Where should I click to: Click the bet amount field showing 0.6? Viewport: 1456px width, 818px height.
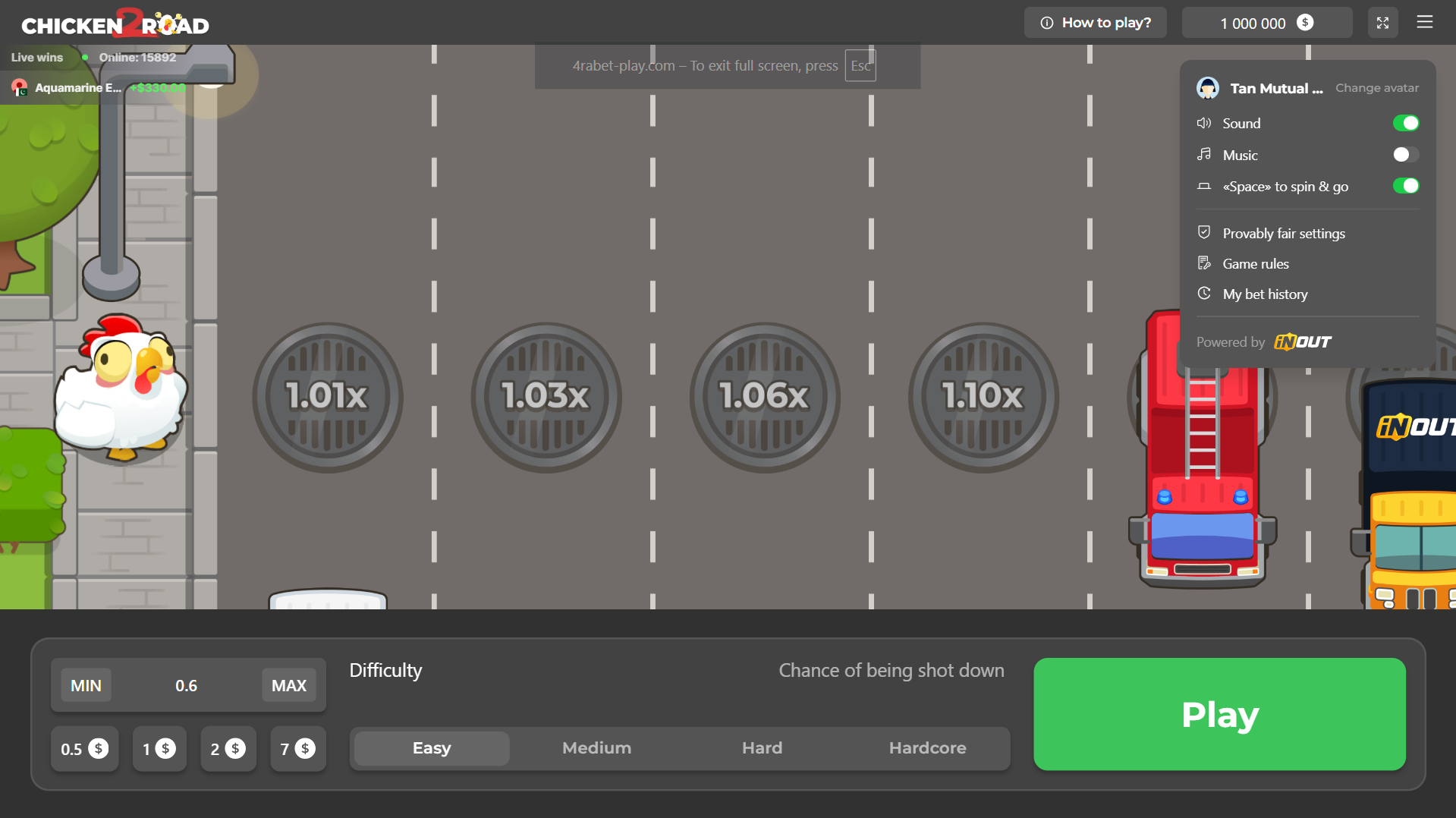186,686
